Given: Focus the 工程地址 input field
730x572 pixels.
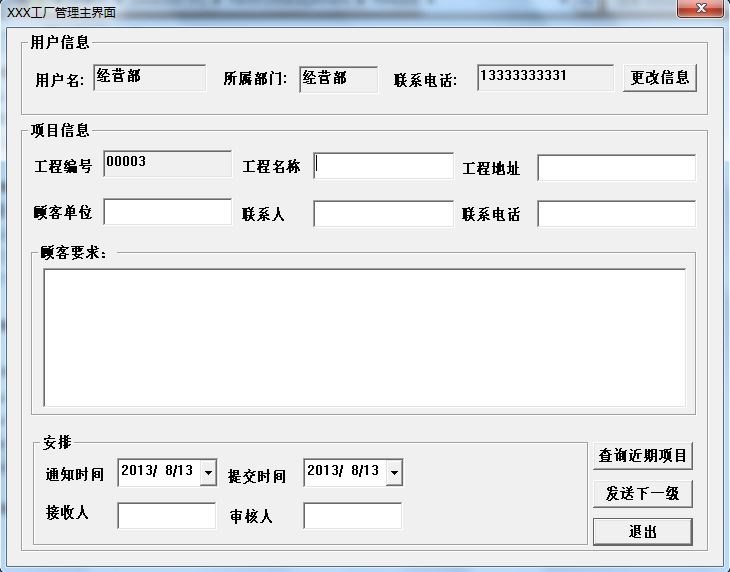Looking at the screenshot, I should coord(616,168).
